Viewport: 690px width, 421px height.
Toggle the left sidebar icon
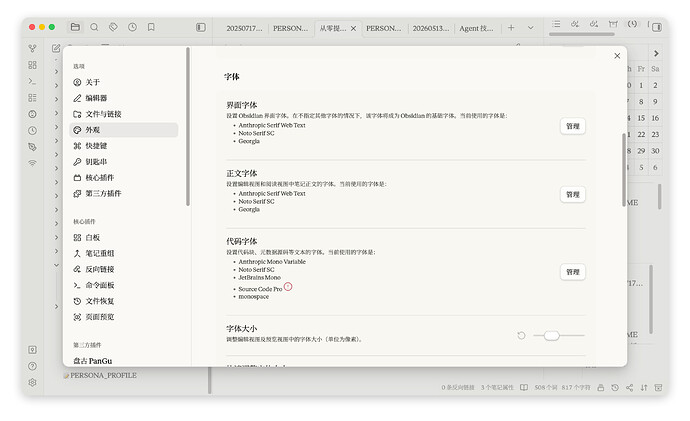pyautogui.click(x=201, y=27)
